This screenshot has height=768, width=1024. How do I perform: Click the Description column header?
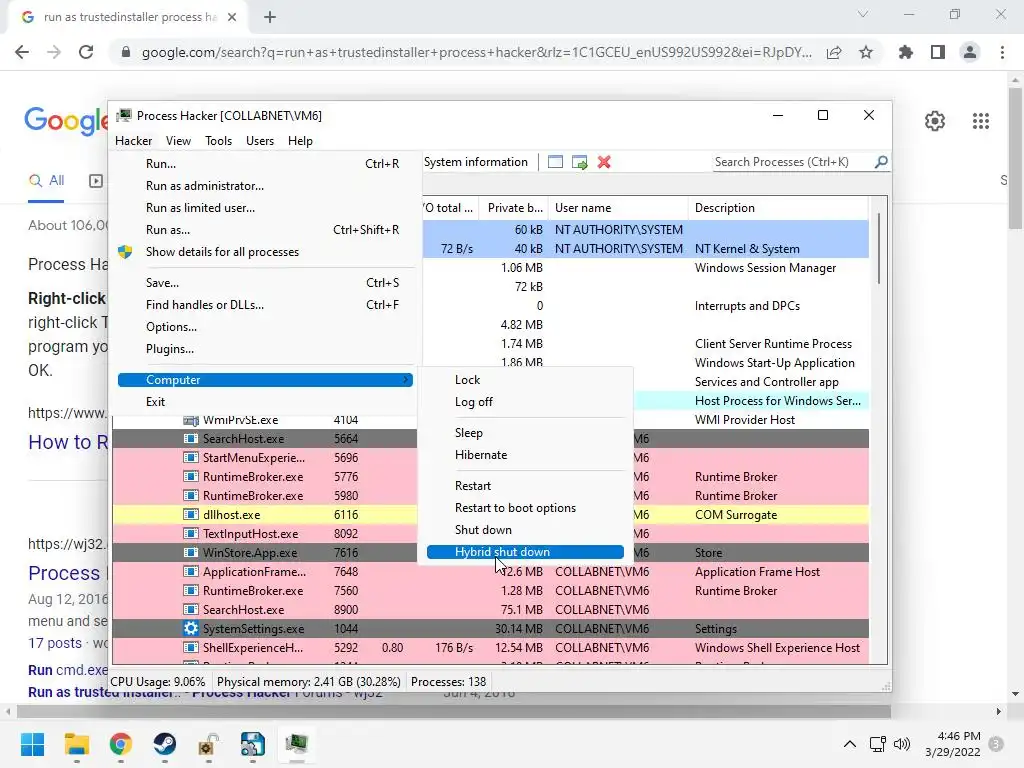(x=778, y=208)
